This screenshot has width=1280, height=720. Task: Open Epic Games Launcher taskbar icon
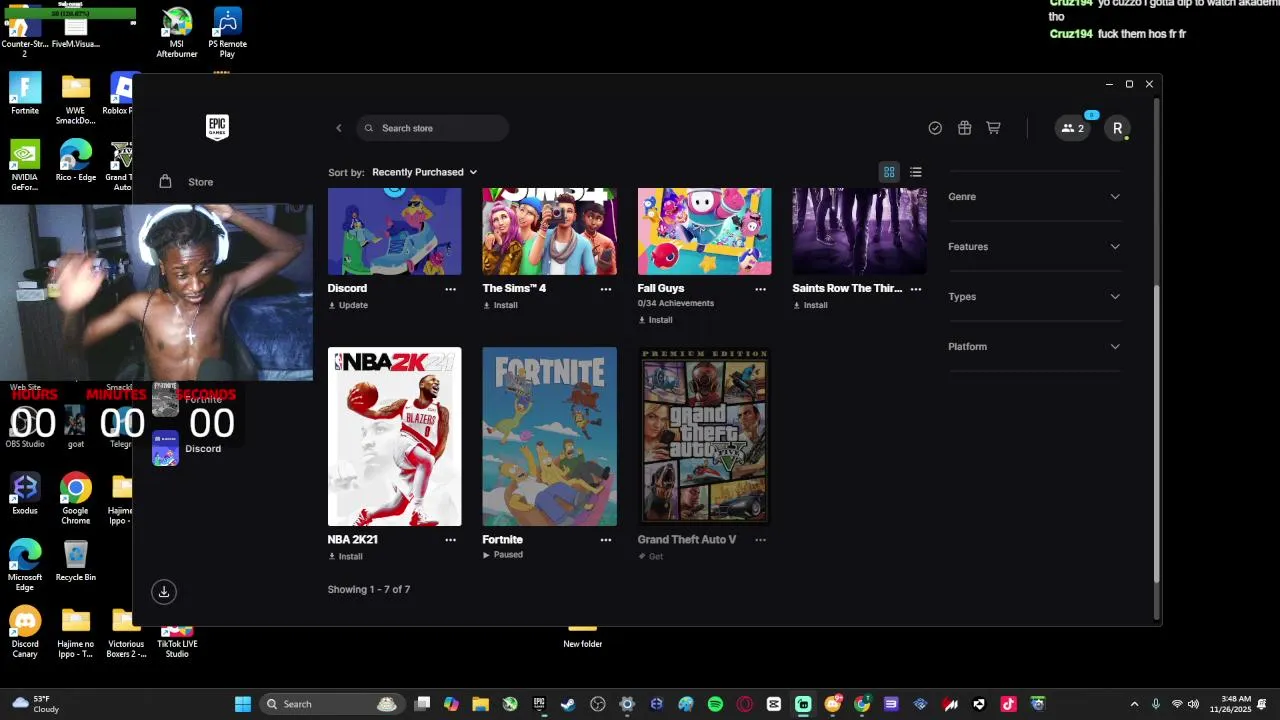coord(539,704)
